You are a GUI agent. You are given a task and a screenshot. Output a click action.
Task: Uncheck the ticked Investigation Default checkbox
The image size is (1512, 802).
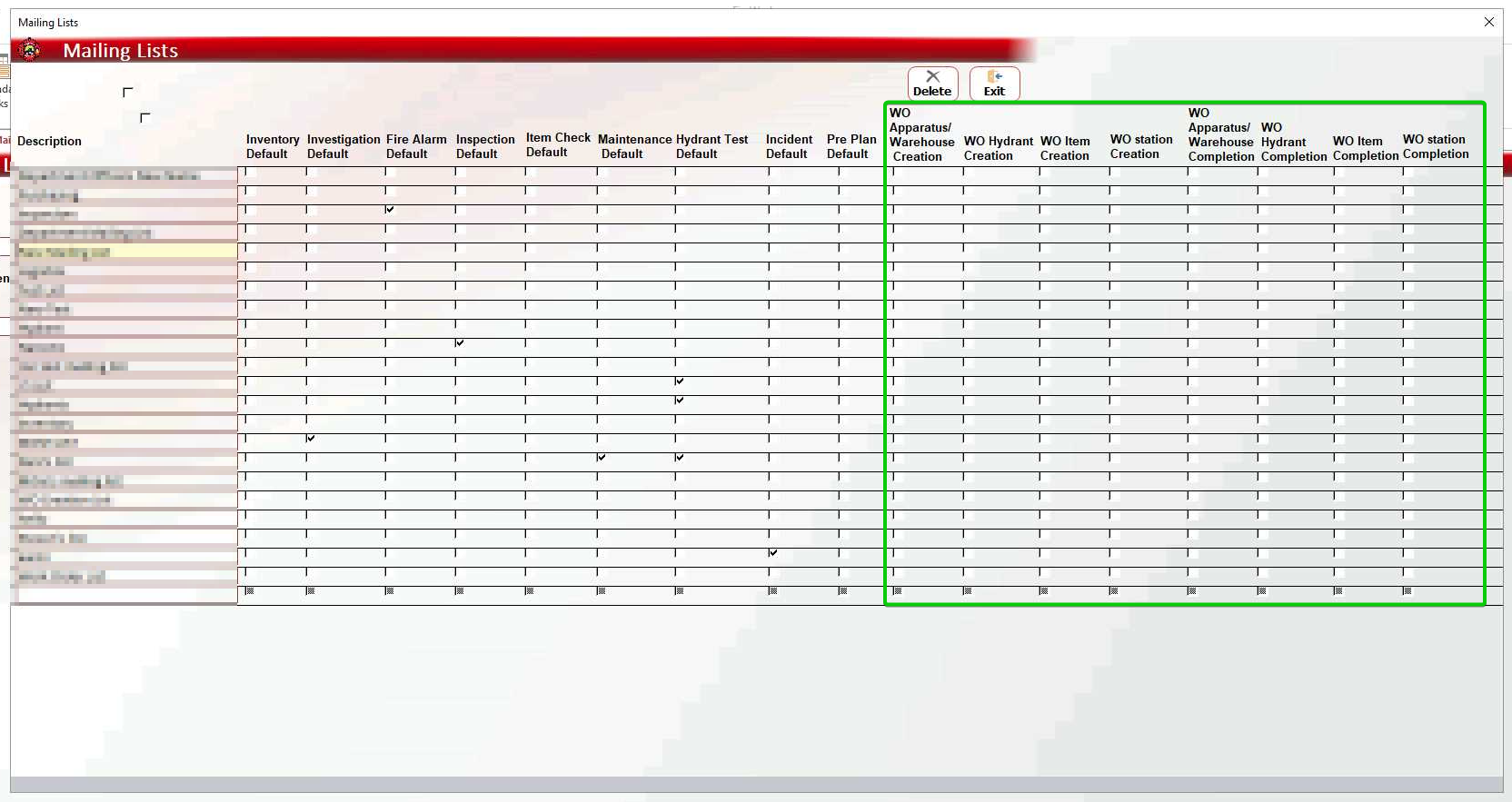[311, 439]
